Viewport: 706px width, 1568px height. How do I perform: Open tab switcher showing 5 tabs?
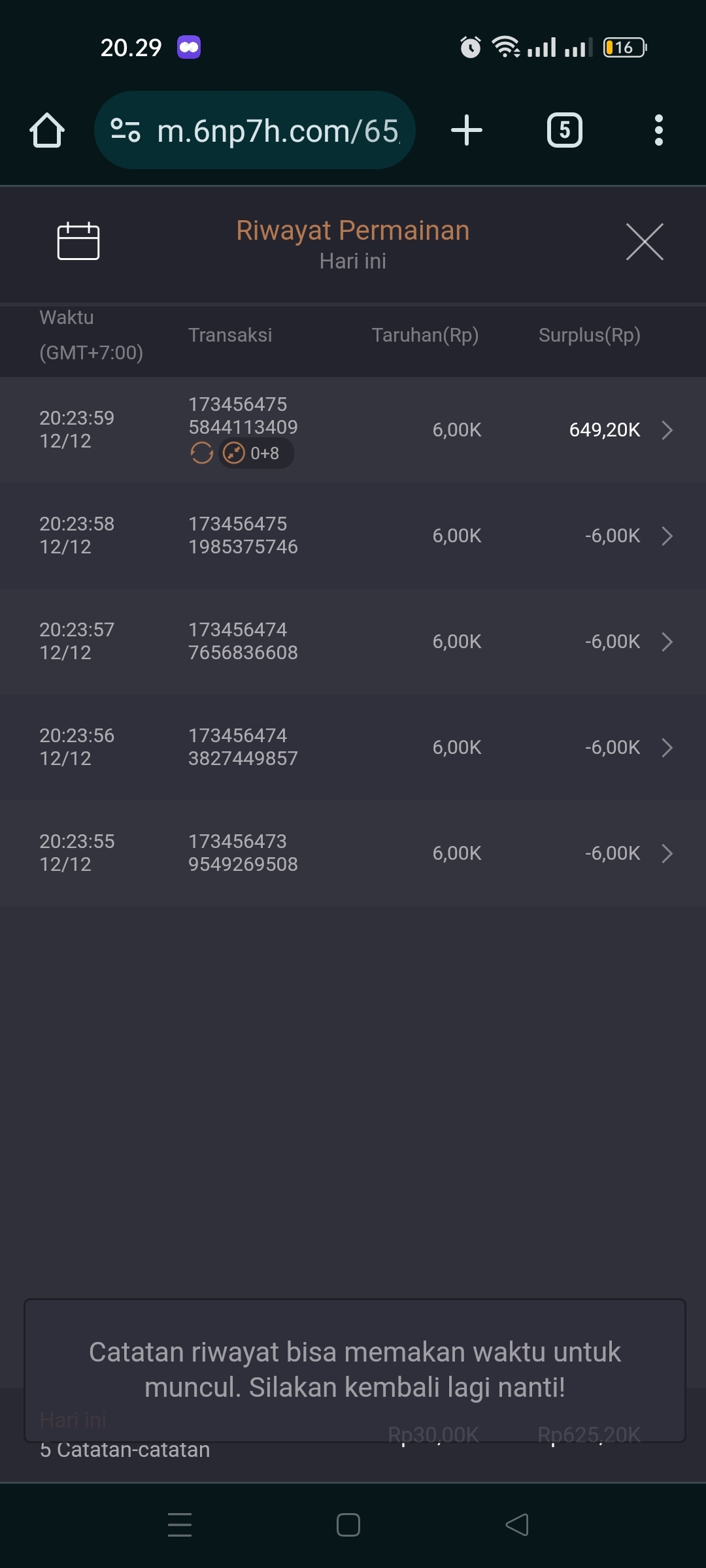(564, 130)
